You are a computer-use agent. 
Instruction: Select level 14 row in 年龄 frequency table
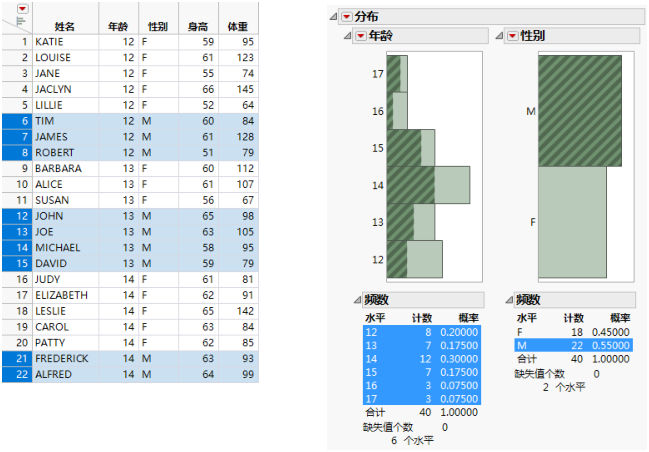click(x=422, y=359)
